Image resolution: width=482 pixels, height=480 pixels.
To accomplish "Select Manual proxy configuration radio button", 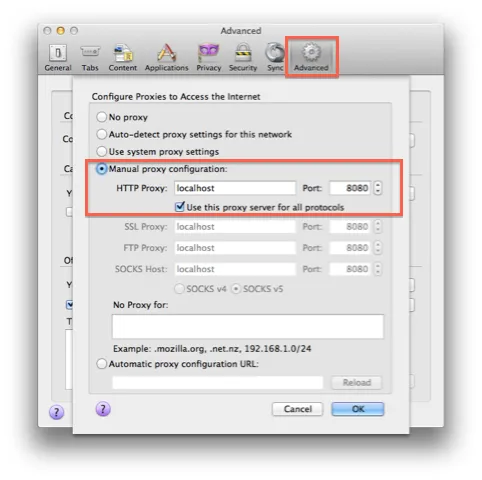I will tap(101, 169).
